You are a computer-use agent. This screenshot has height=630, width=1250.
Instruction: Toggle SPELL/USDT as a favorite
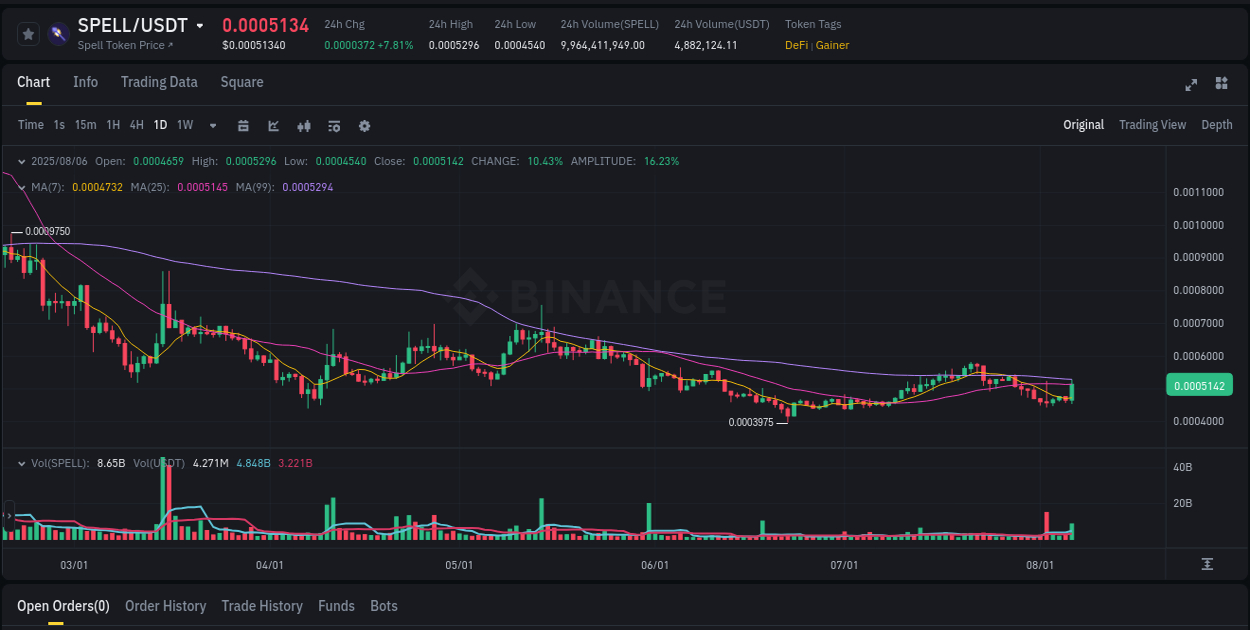coord(28,32)
